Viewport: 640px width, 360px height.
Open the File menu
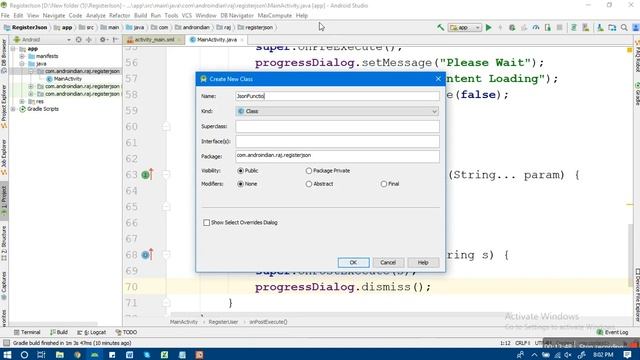5,16
